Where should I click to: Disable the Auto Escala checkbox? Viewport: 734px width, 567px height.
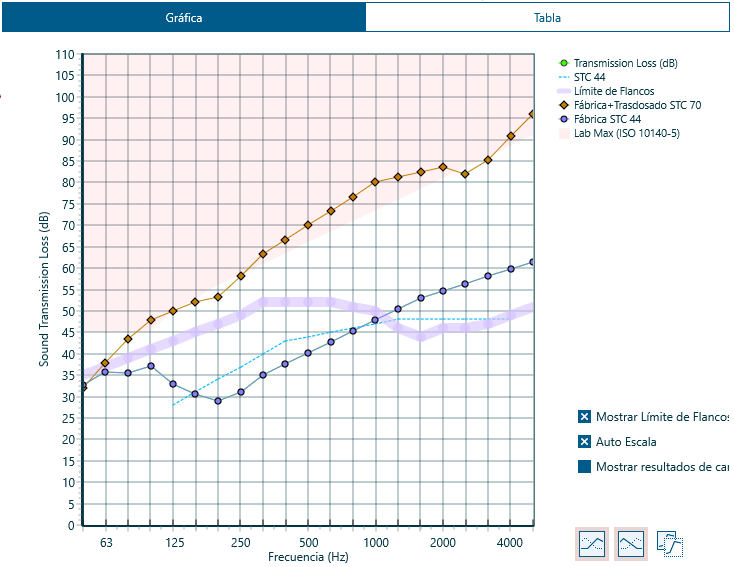[584, 442]
